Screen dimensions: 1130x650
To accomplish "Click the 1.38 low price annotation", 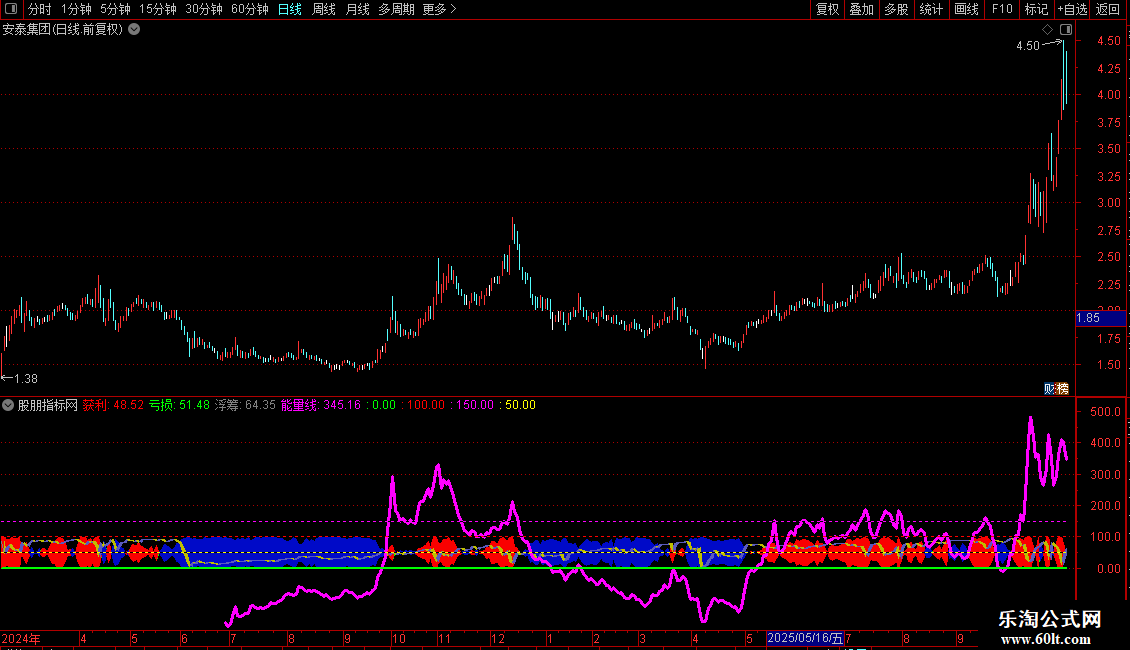I will (x=26, y=378).
